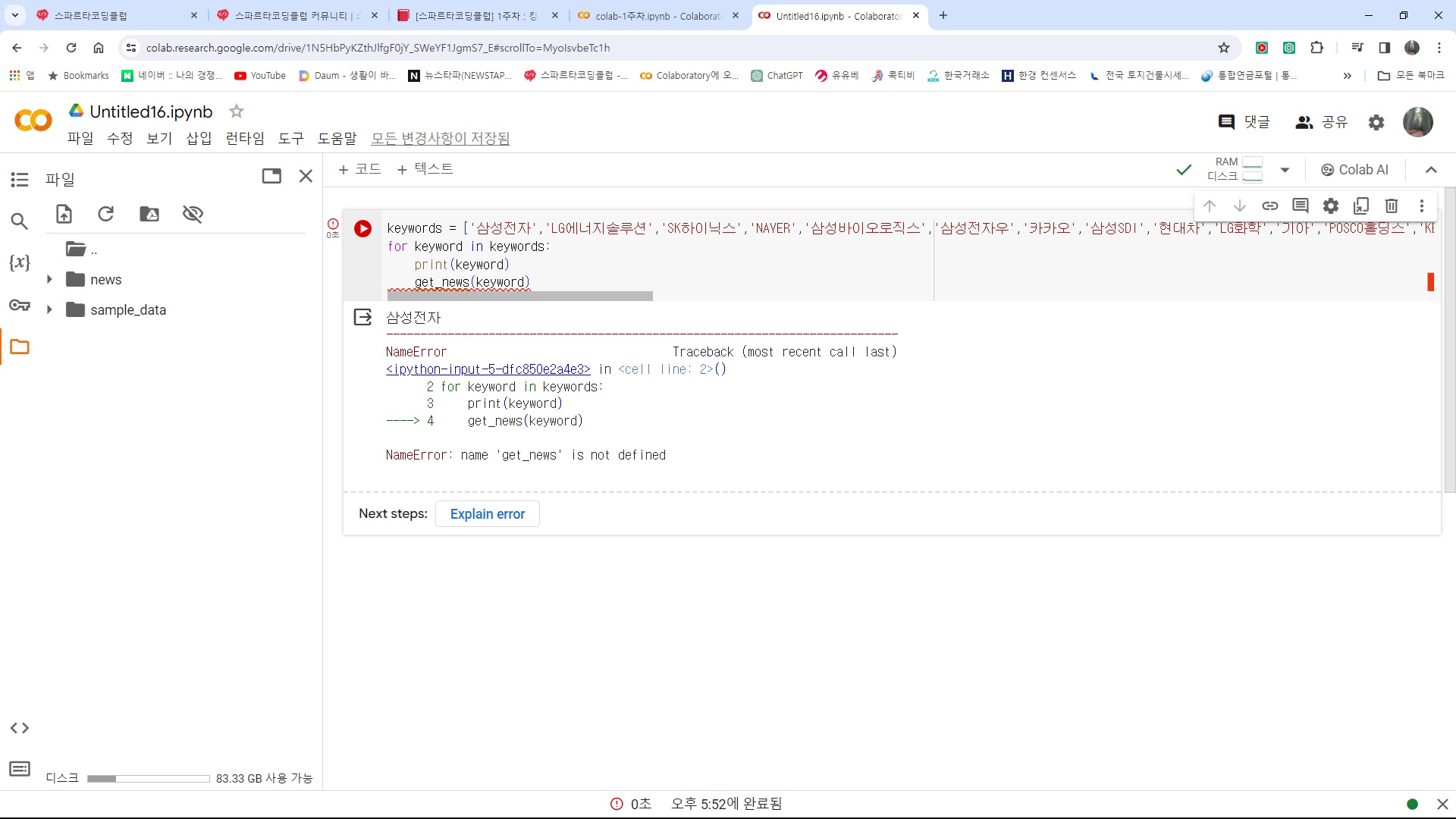Select the sample_data folder name
1456x819 pixels.
tap(128, 309)
